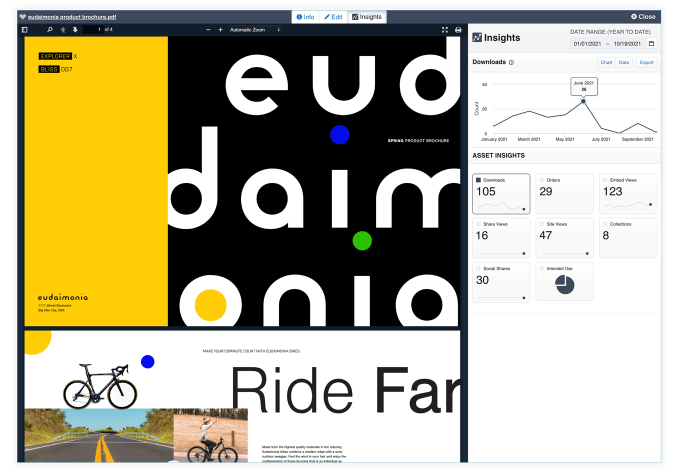Image resolution: width=678 pixels, height=472 pixels.
Task: Enable the Orders metric checkbox
Action: (x=541, y=180)
